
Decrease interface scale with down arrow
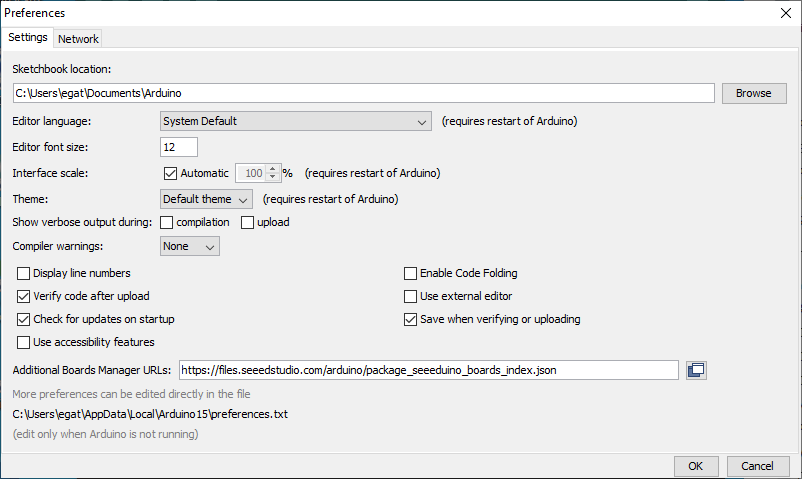pyautogui.click(x=273, y=177)
